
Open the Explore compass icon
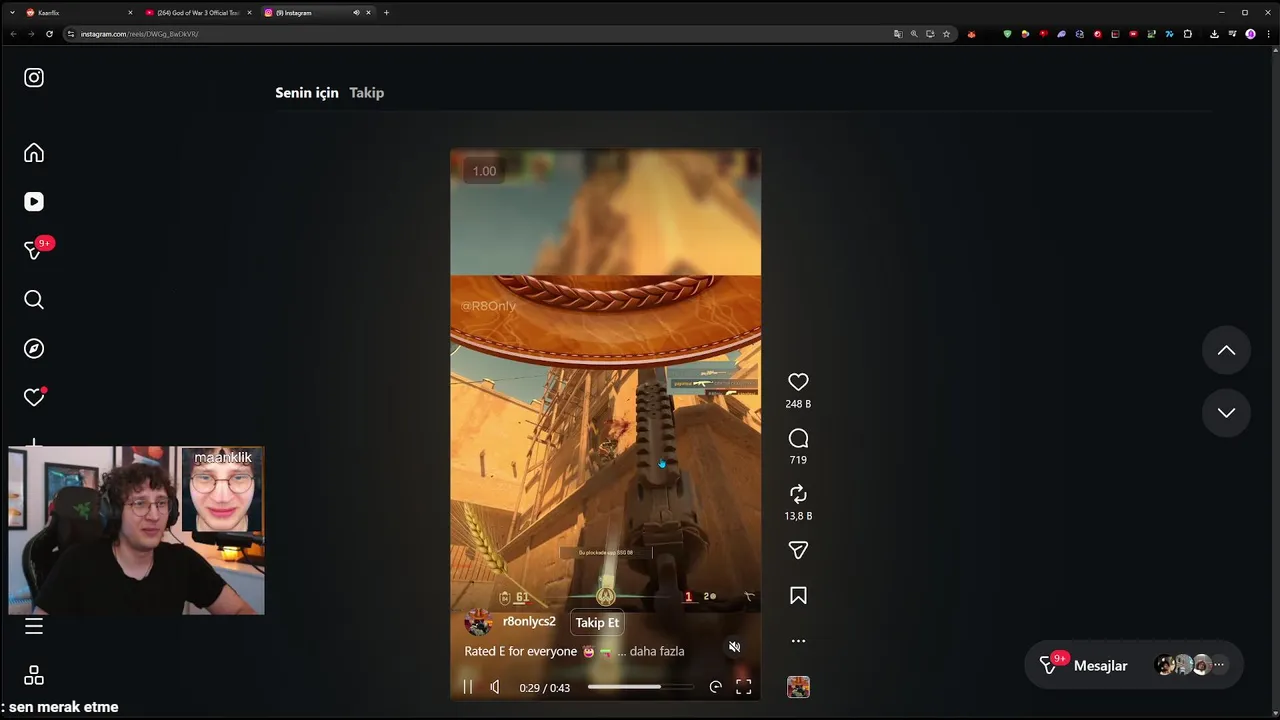click(34, 349)
